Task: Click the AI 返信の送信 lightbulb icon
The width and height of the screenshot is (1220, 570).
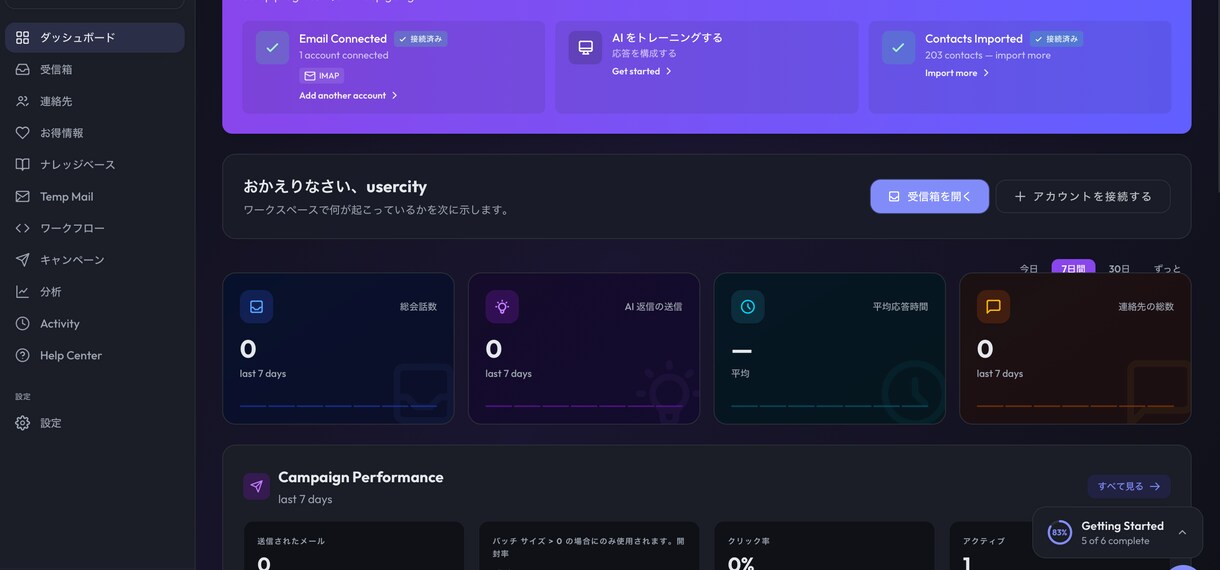Action: [502, 307]
